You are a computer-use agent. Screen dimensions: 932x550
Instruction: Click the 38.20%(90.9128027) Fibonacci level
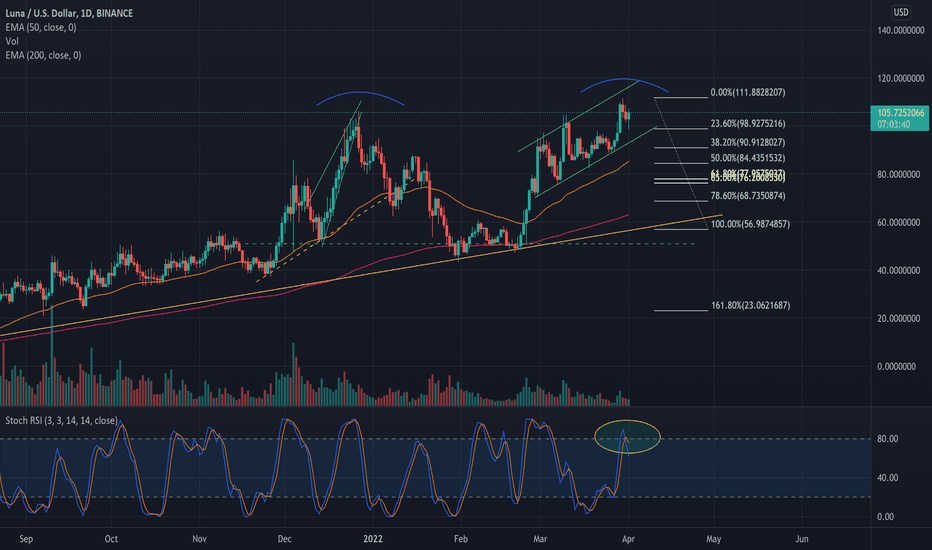[x=748, y=143]
